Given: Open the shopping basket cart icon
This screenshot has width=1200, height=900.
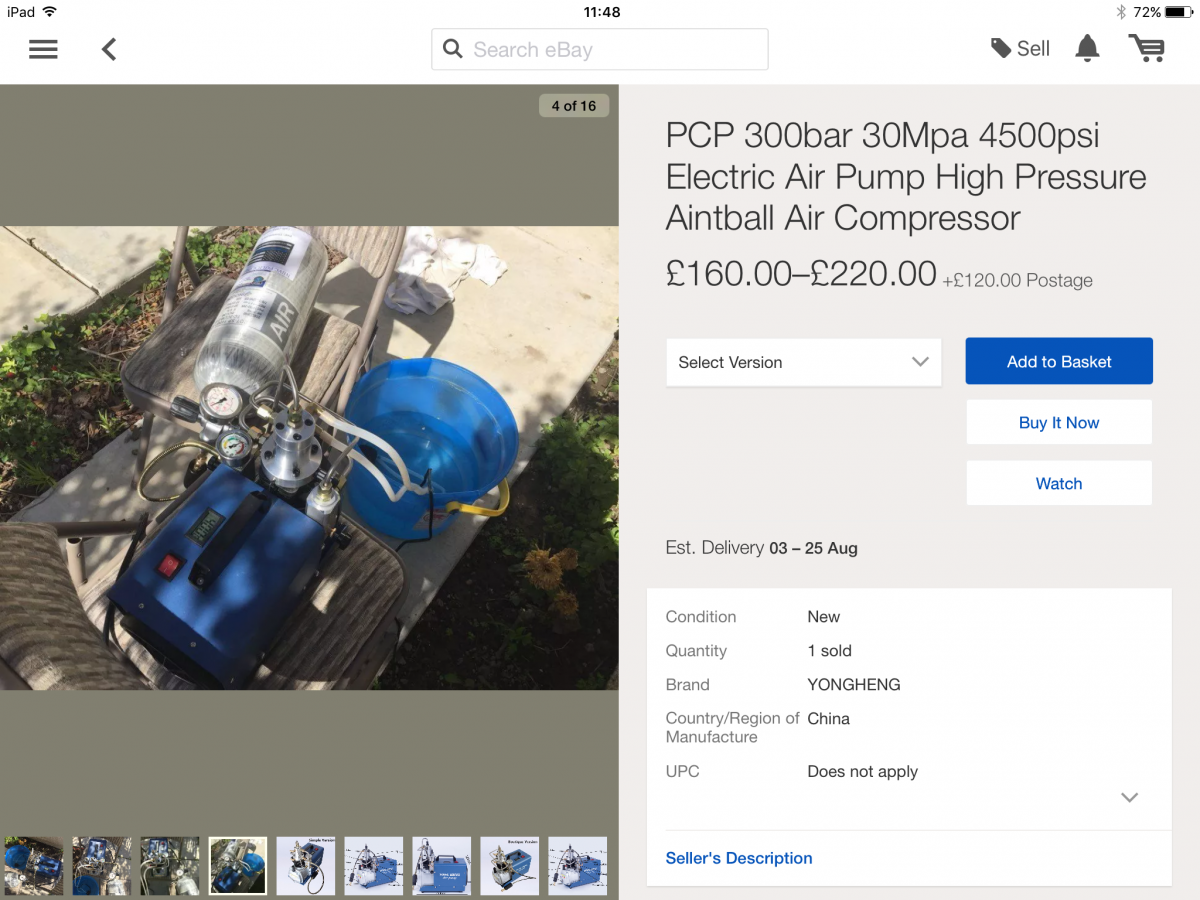Looking at the screenshot, I should 1147,48.
